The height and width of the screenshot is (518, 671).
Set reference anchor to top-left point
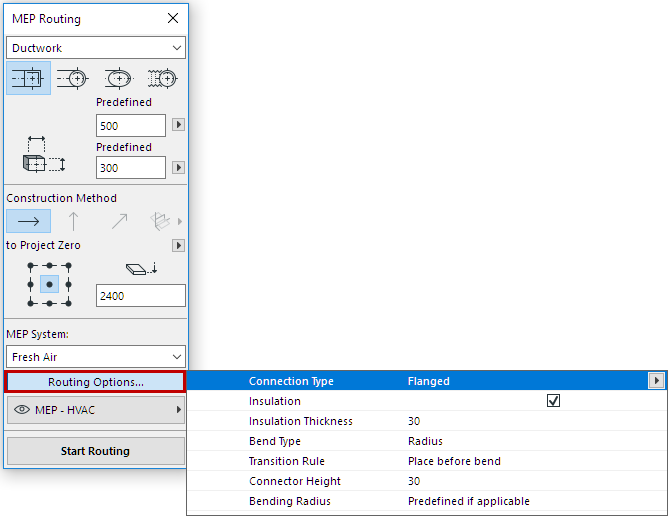(30, 266)
